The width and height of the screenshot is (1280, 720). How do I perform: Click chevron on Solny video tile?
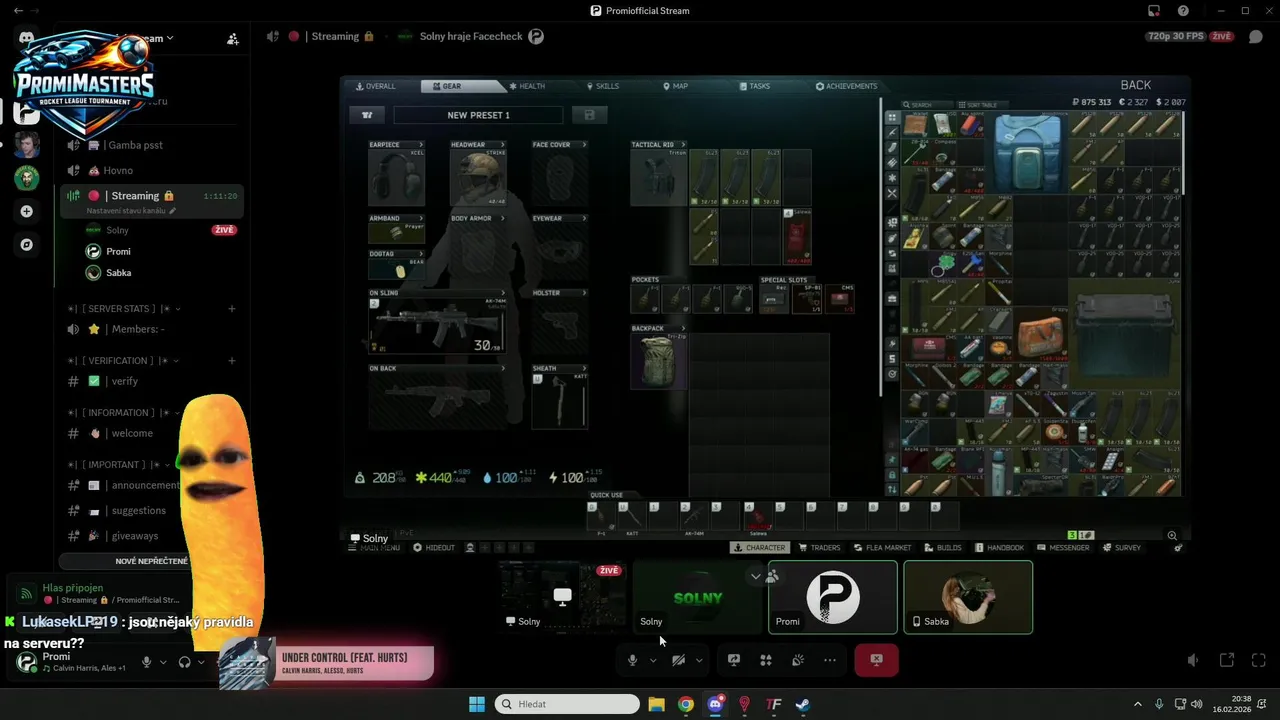(755, 576)
